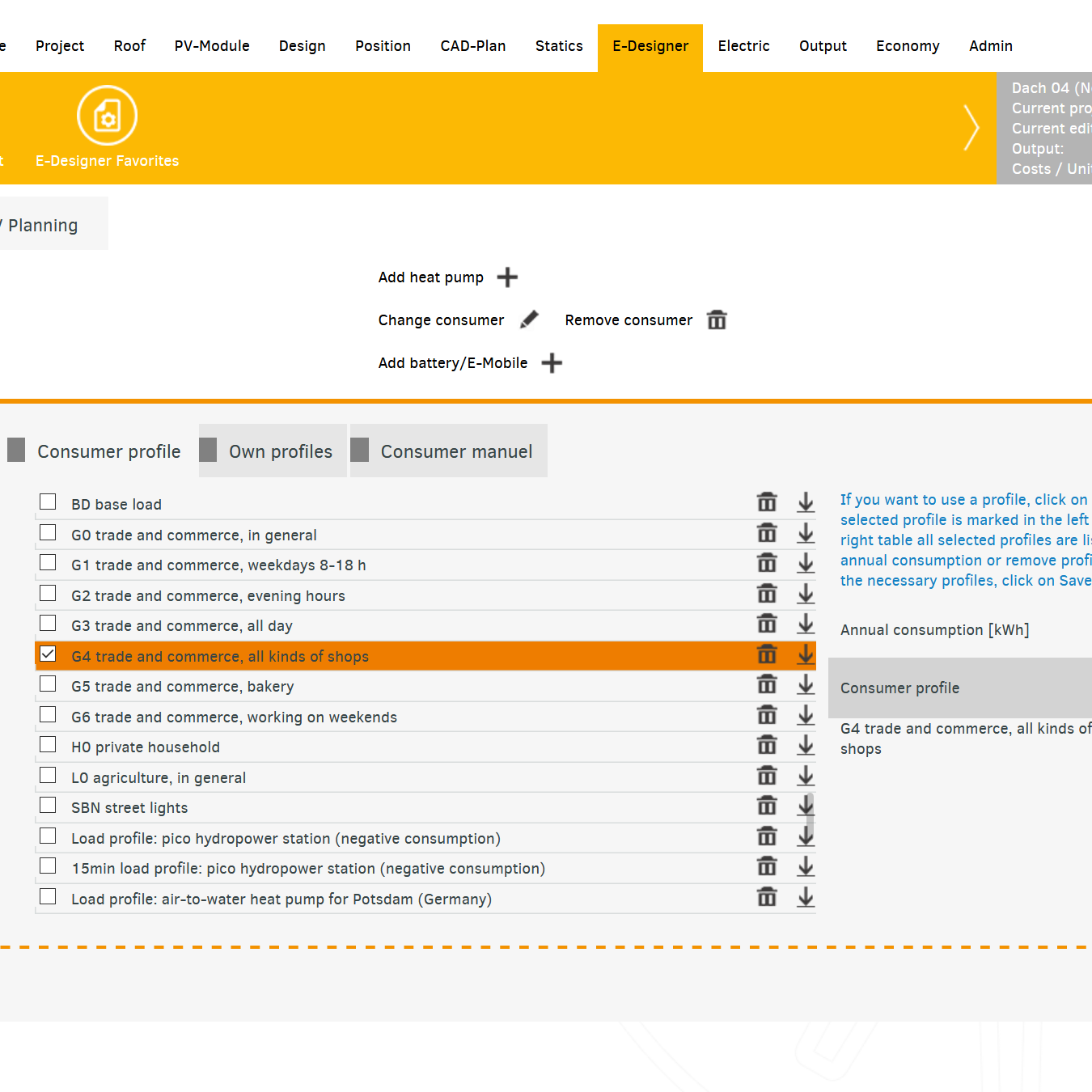Click the pencil icon to change consumer
This screenshot has height=1092, width=1092.
pyautogui.click(x=529, y=320)
